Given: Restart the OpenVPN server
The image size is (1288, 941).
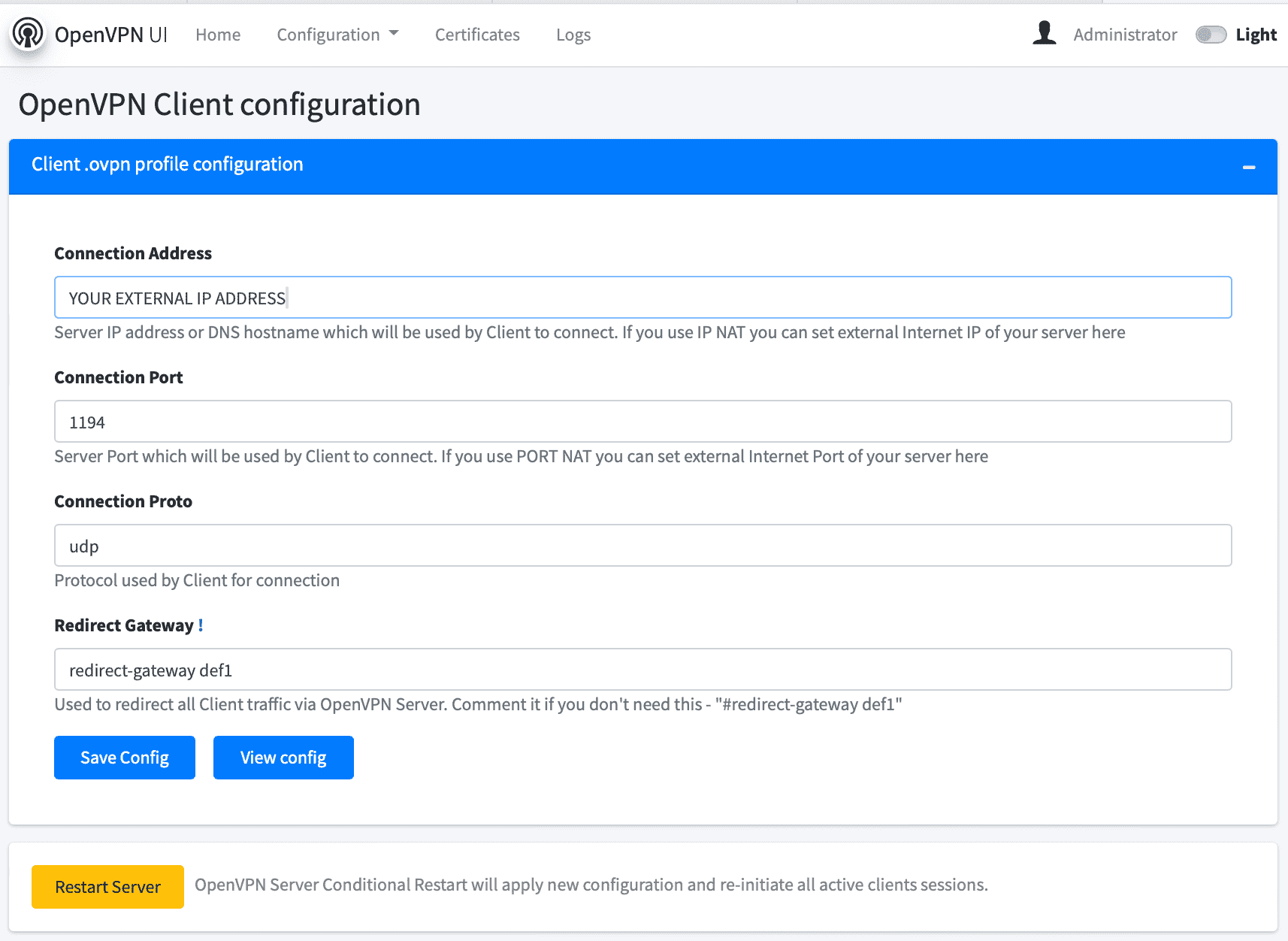Looking at the screenshot, I should 107,887.
